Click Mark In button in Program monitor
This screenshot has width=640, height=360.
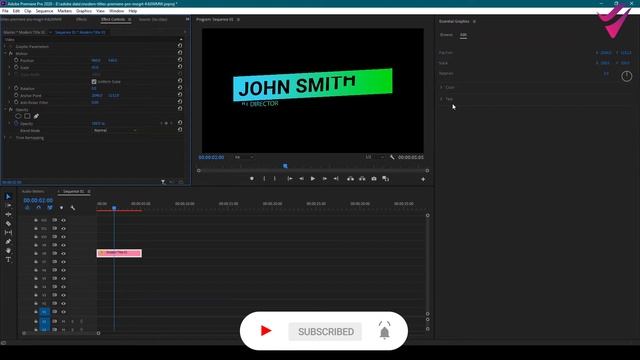[x=264, y=179]
